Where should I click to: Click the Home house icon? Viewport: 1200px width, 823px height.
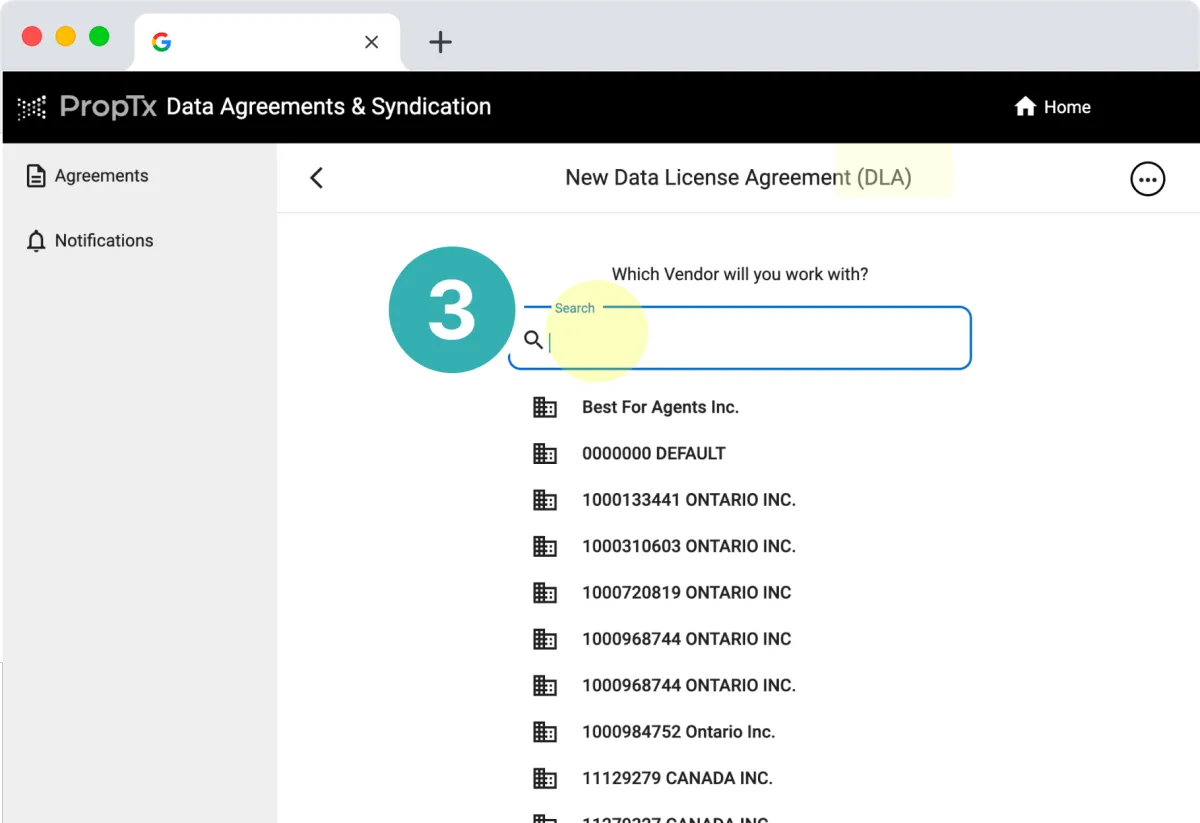[1025, 107]
